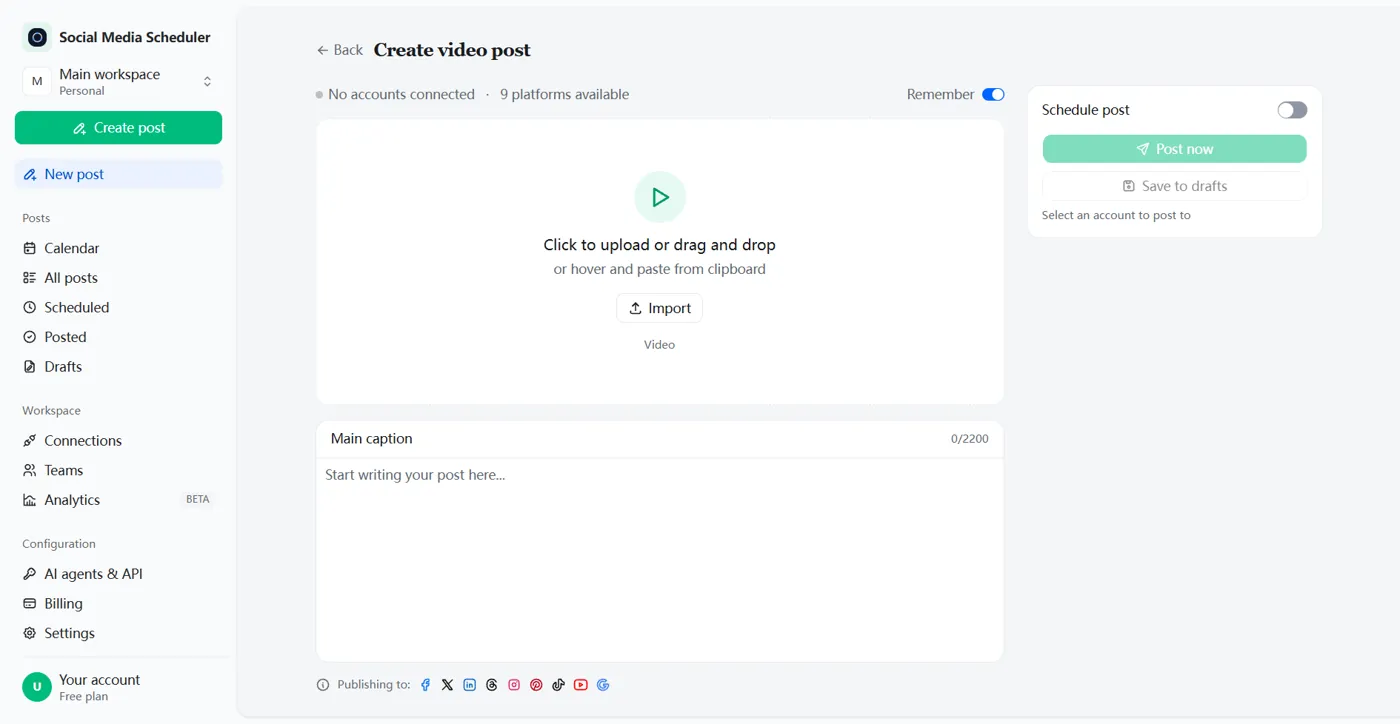
Task: Go to All posts
Action: (118, 278)
